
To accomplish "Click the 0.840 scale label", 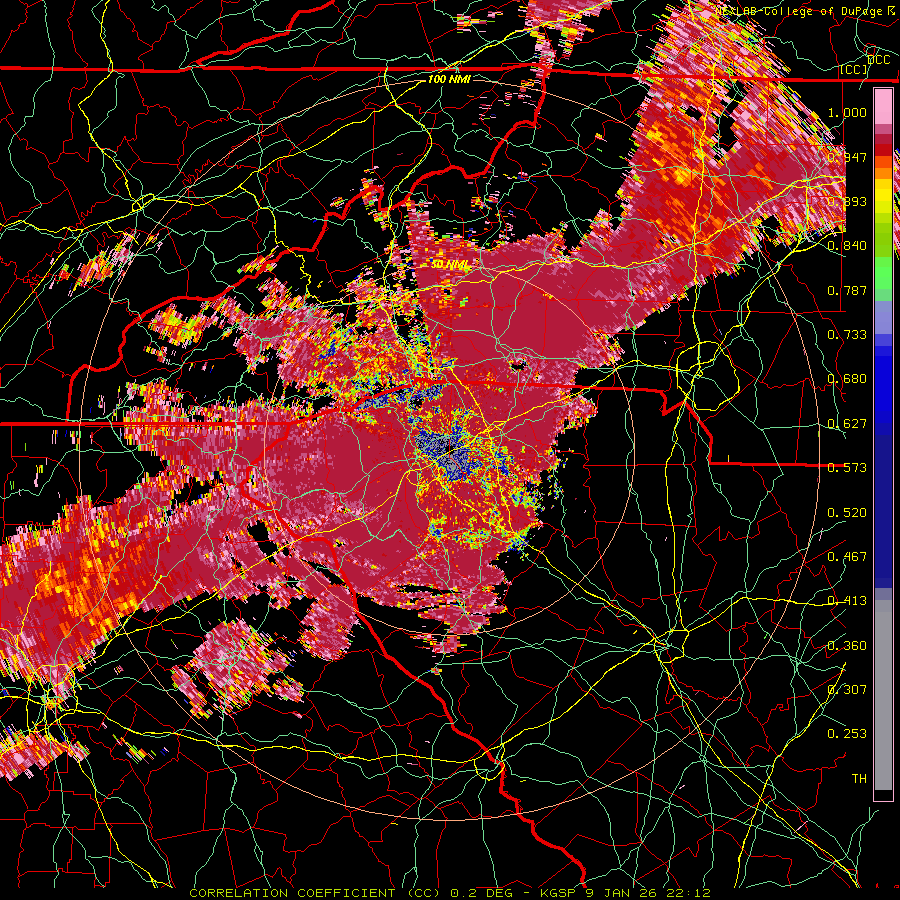I will (847, 246).
